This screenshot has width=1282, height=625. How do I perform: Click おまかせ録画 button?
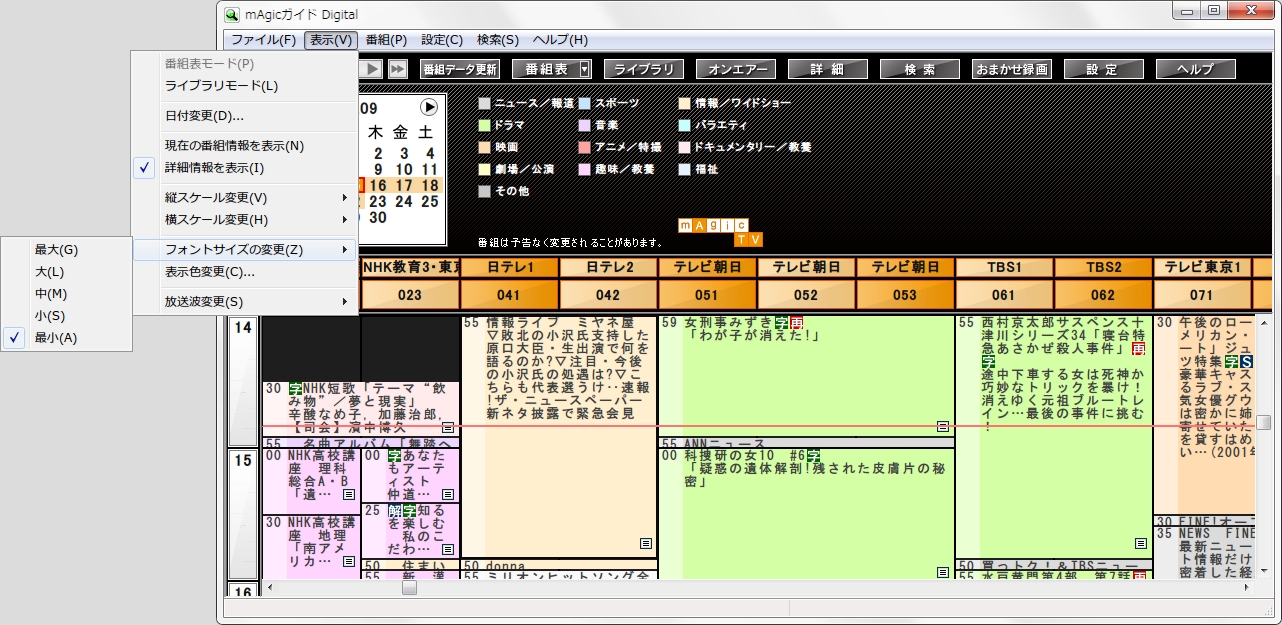coord(1012,69)
